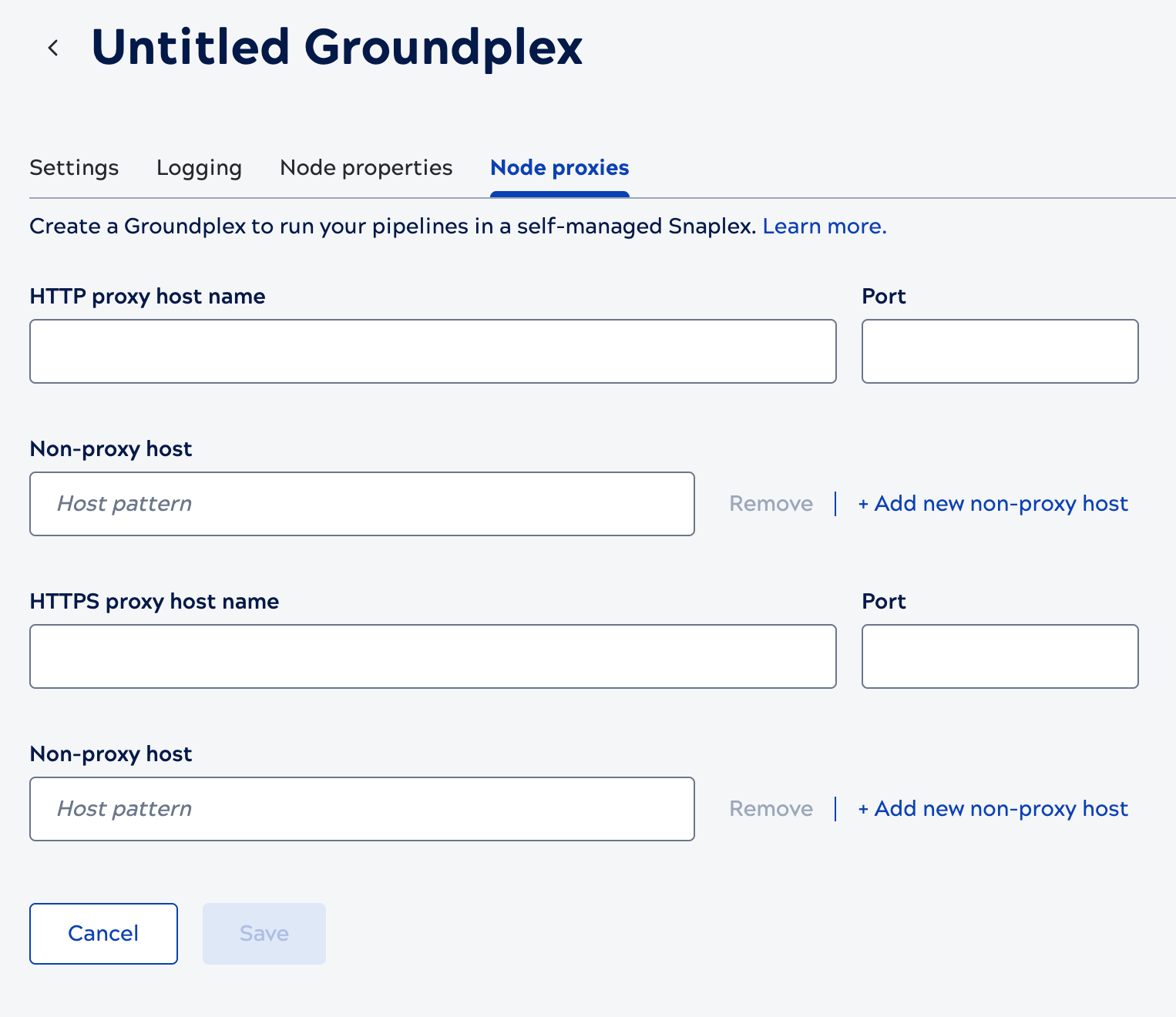Remove the HTTPS non-proxy host entry
Image resolution: width=1176 pixels, height=1017 pixels.
(771, 809)
